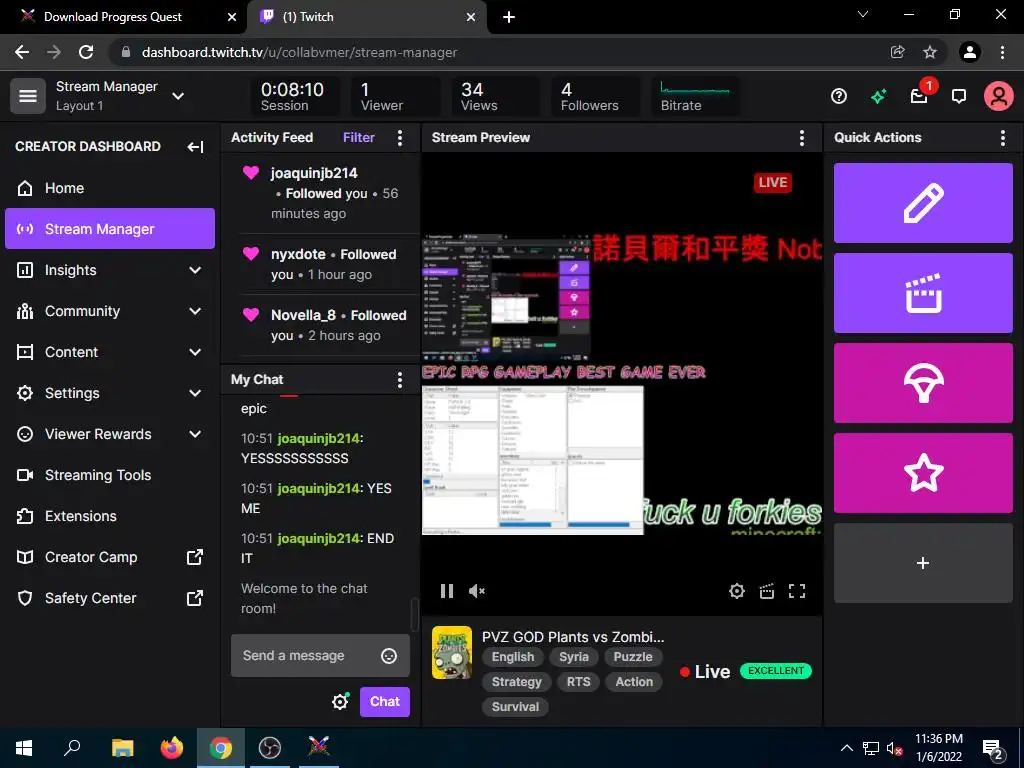Open stream preview player settings gear
The image size is (1024, 768).
point(737,591)
